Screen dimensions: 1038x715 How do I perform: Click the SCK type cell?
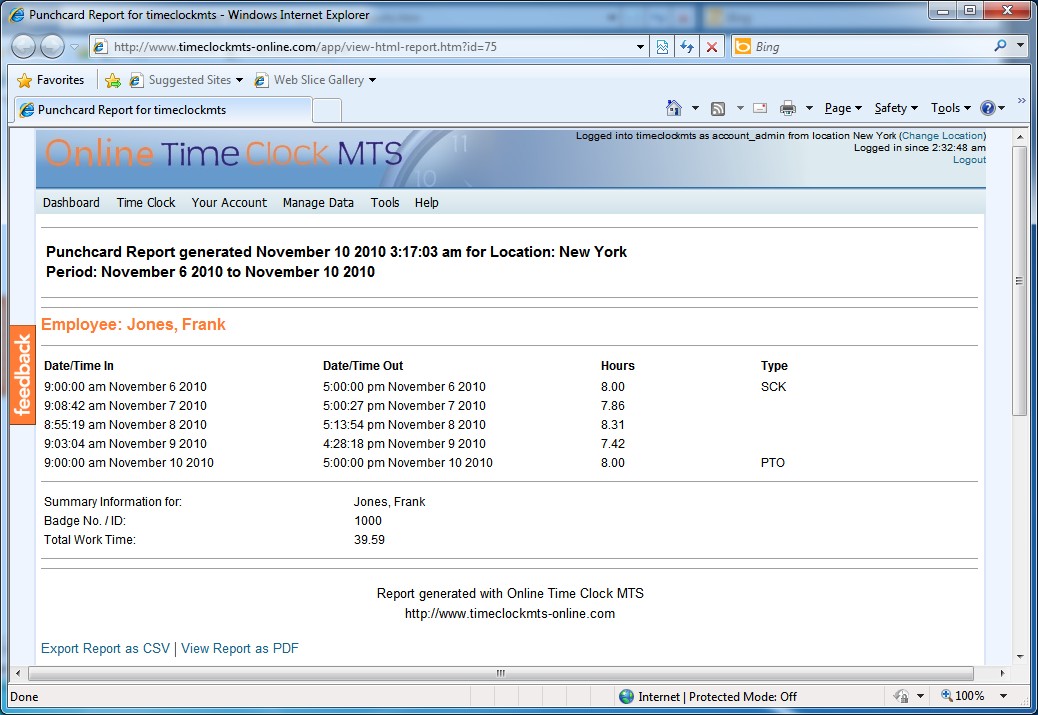(773, 387)
